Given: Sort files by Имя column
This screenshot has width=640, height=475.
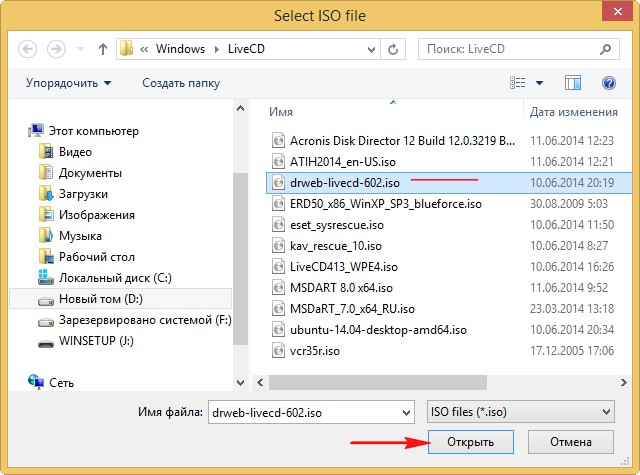Looking at the screenshot, I should point(281,112).
